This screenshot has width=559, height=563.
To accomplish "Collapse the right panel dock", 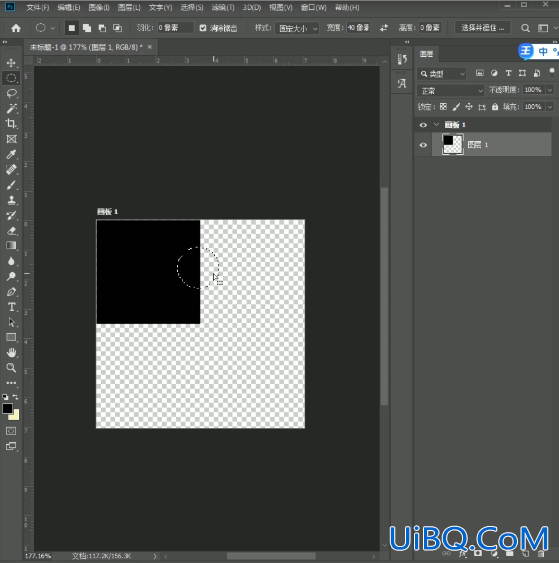I will 555,42.
